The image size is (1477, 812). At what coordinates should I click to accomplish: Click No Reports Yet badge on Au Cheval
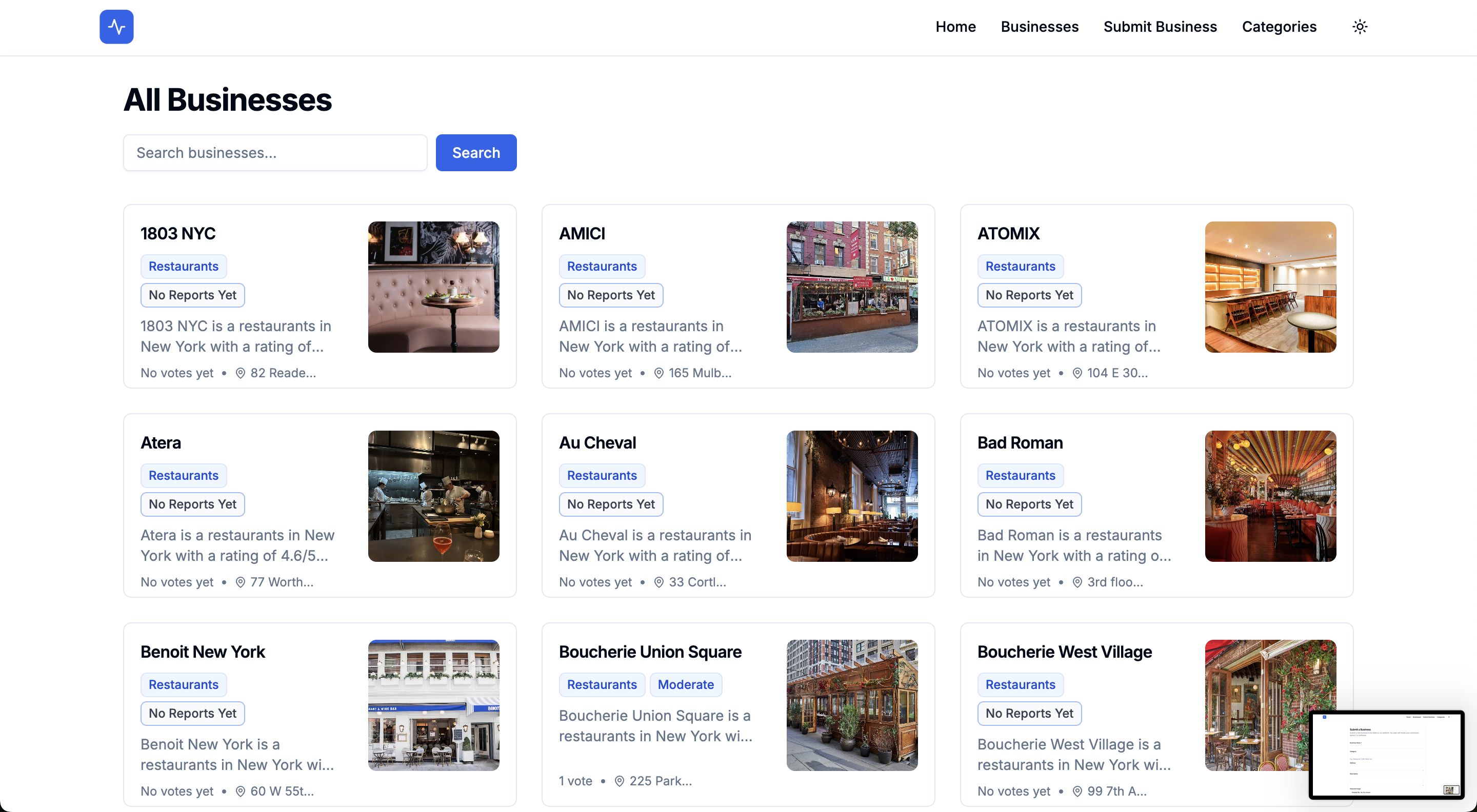coord(611,504)
